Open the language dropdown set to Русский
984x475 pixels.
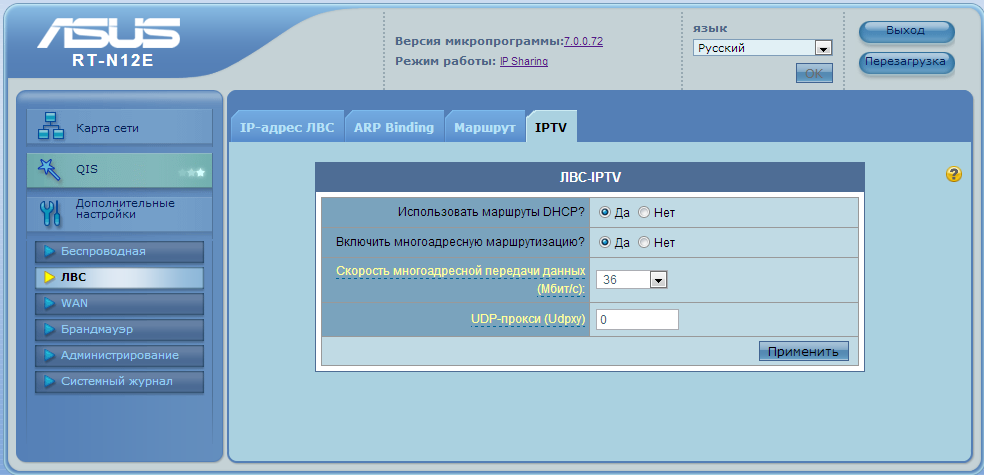[763, 48]
